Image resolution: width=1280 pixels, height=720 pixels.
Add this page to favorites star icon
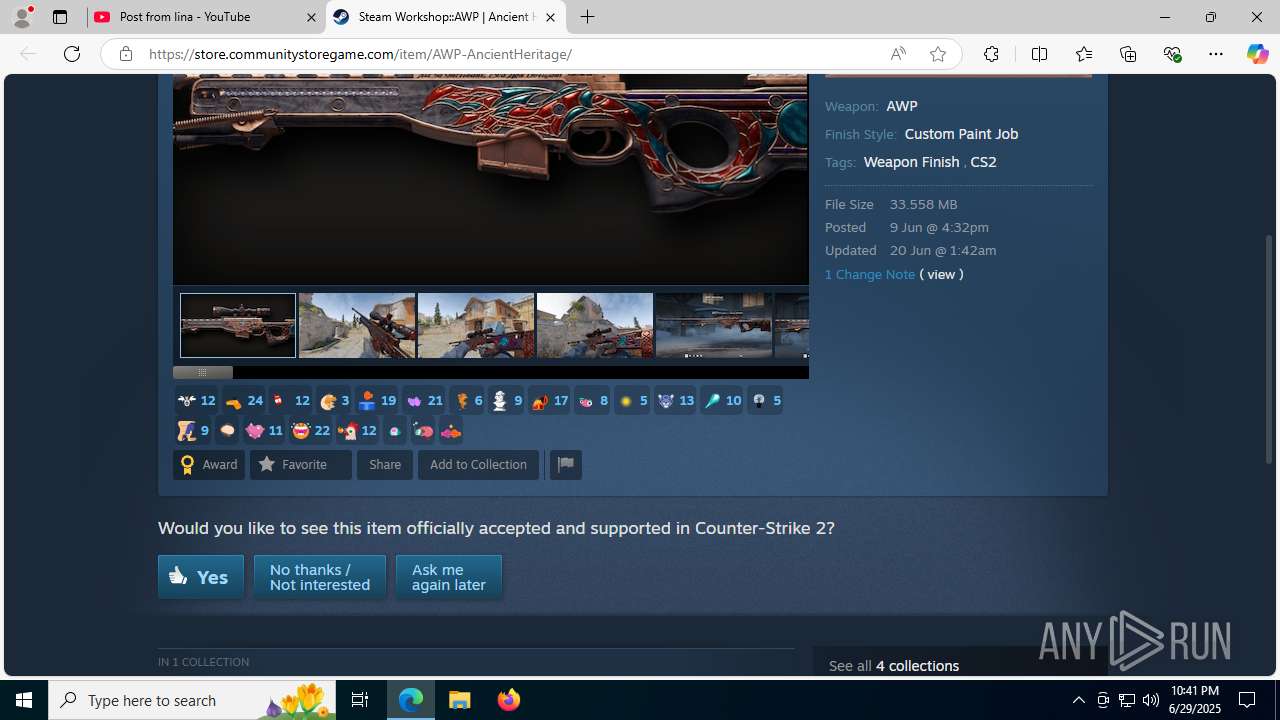[x=938, y=54]
